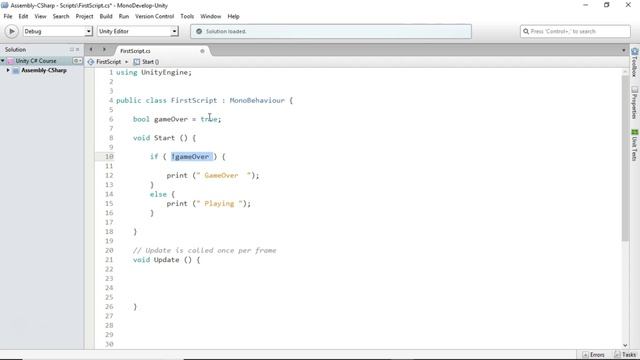Open the Build menu
640x360 pixels.
pyautogui.click(x=106, y=16)
